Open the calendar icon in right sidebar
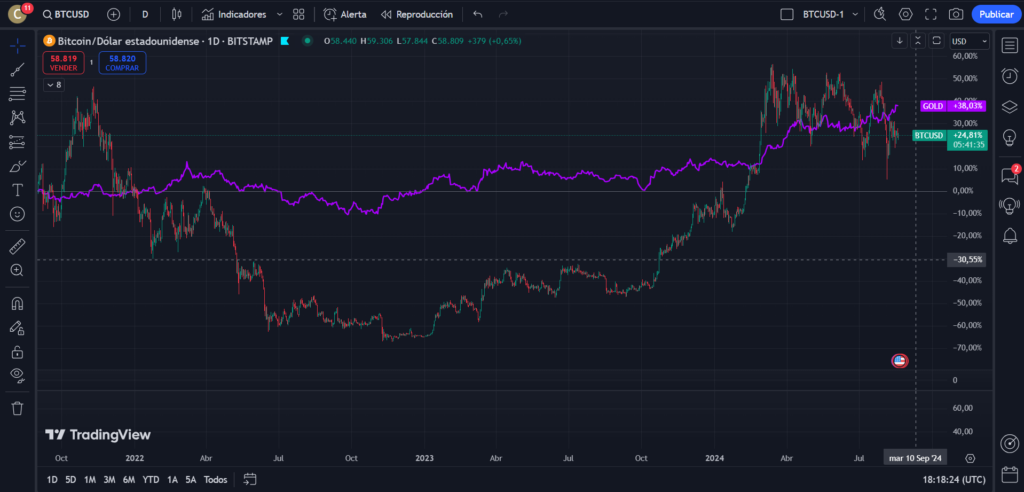Image resolution: width=1024 pixels, height=492 pixels. click(1009, 473)
